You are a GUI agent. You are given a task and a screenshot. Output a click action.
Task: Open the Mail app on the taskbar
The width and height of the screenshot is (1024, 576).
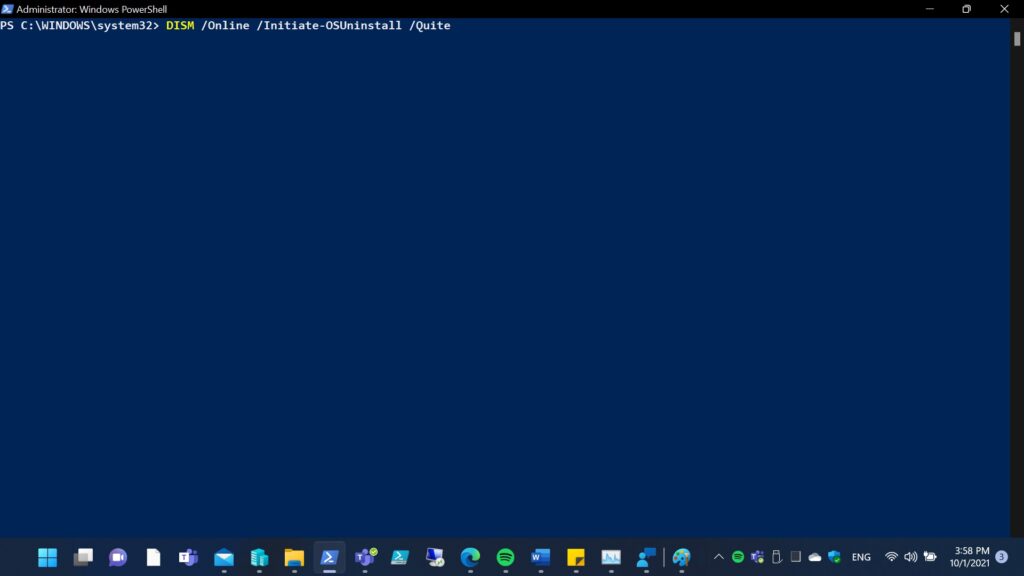(x=224, y=557)
